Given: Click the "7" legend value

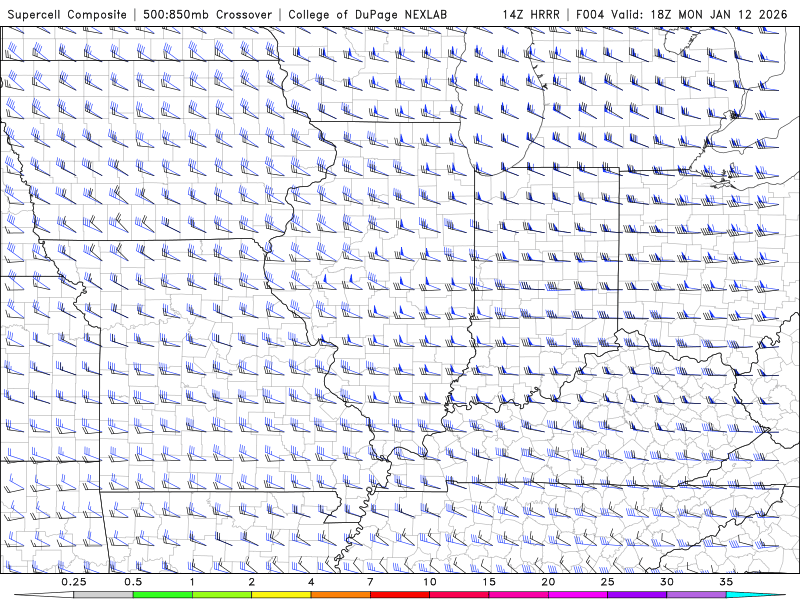Looking at the screenshot, I should tap(370, 582).
